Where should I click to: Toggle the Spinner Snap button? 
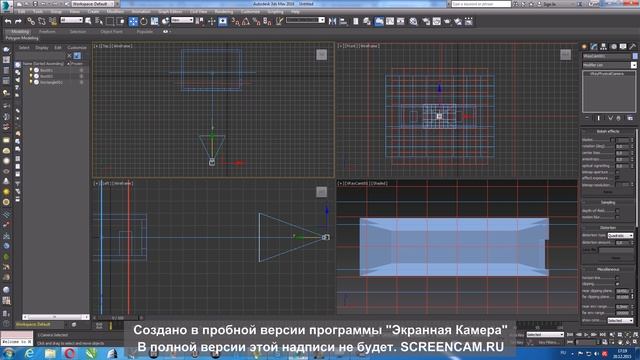pos(267,21)
